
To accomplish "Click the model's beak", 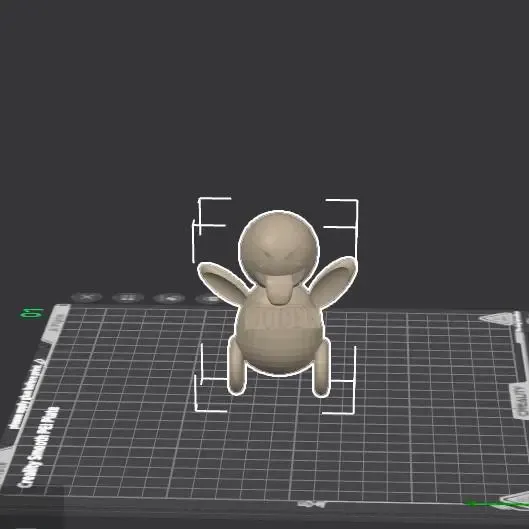I will pos(278,289).
